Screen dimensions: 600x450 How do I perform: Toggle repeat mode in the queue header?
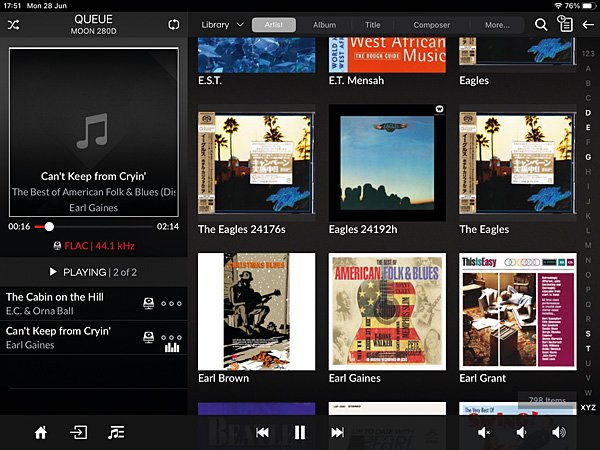pos(174,25)
